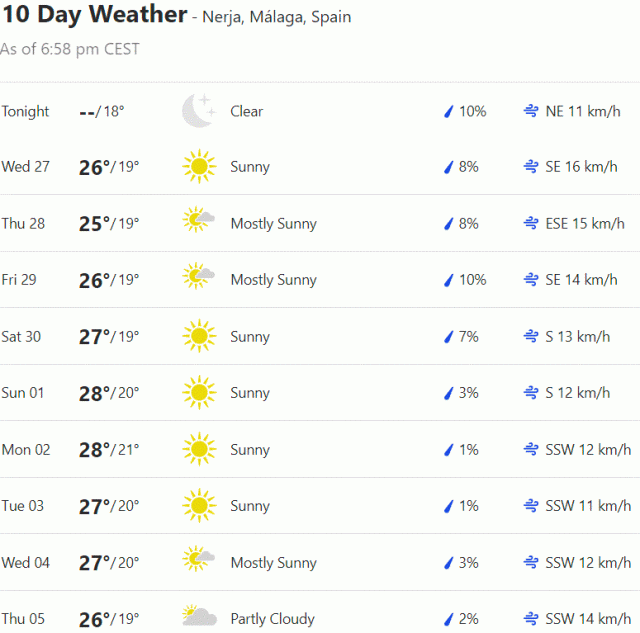The image size is (640, 633).
Task: Click the 10 Day Weather heading
Action: tap(94, 15)
